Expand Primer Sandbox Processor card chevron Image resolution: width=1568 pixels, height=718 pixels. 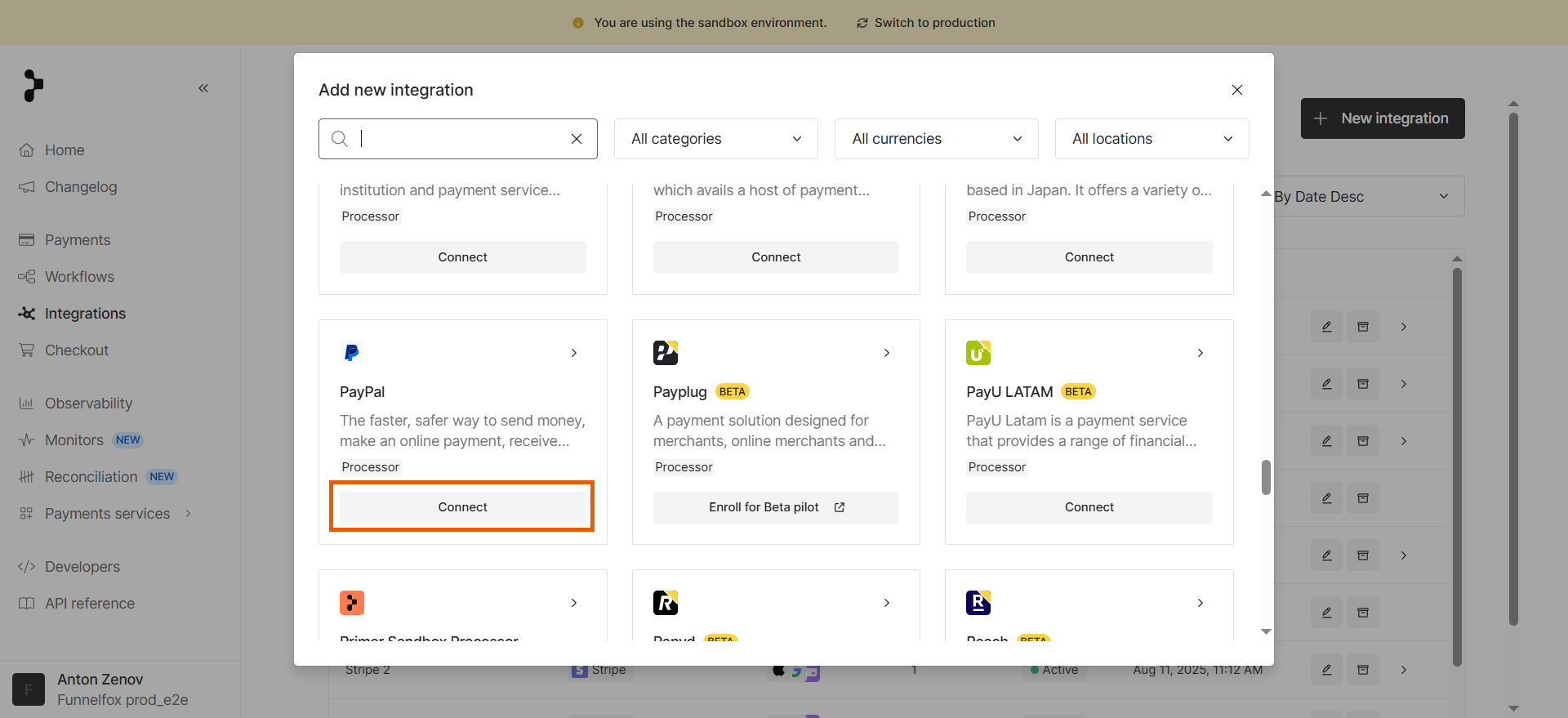coord(574,603)
